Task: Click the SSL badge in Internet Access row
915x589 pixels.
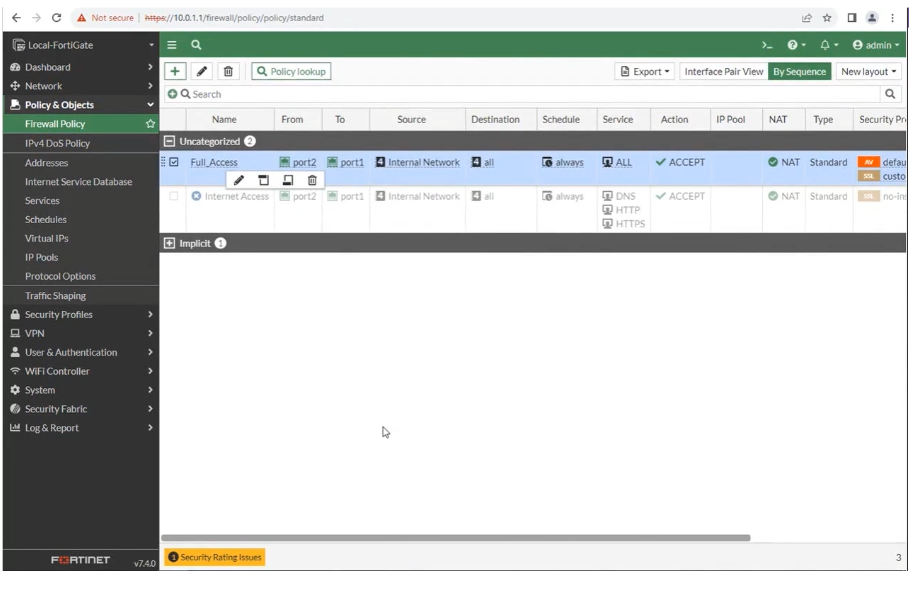Action: [x=869, y=196]
